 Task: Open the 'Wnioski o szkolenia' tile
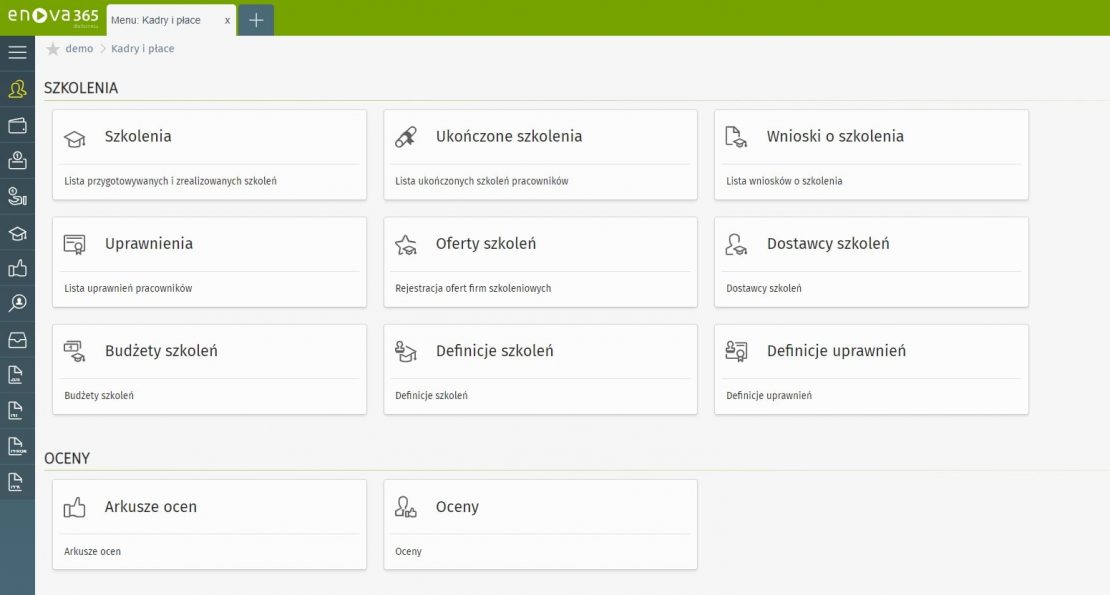coord(870,154)
